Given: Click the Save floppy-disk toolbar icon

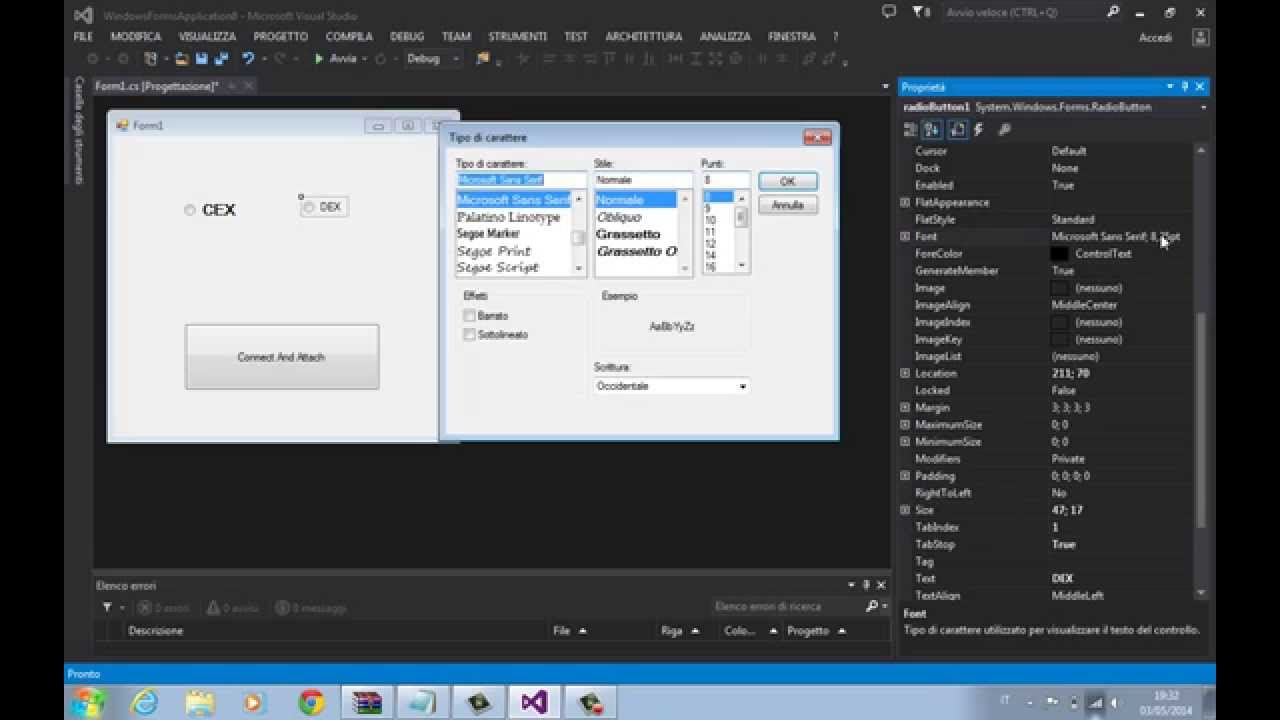Looking at the screenshot, I should (x=202, y=59).
